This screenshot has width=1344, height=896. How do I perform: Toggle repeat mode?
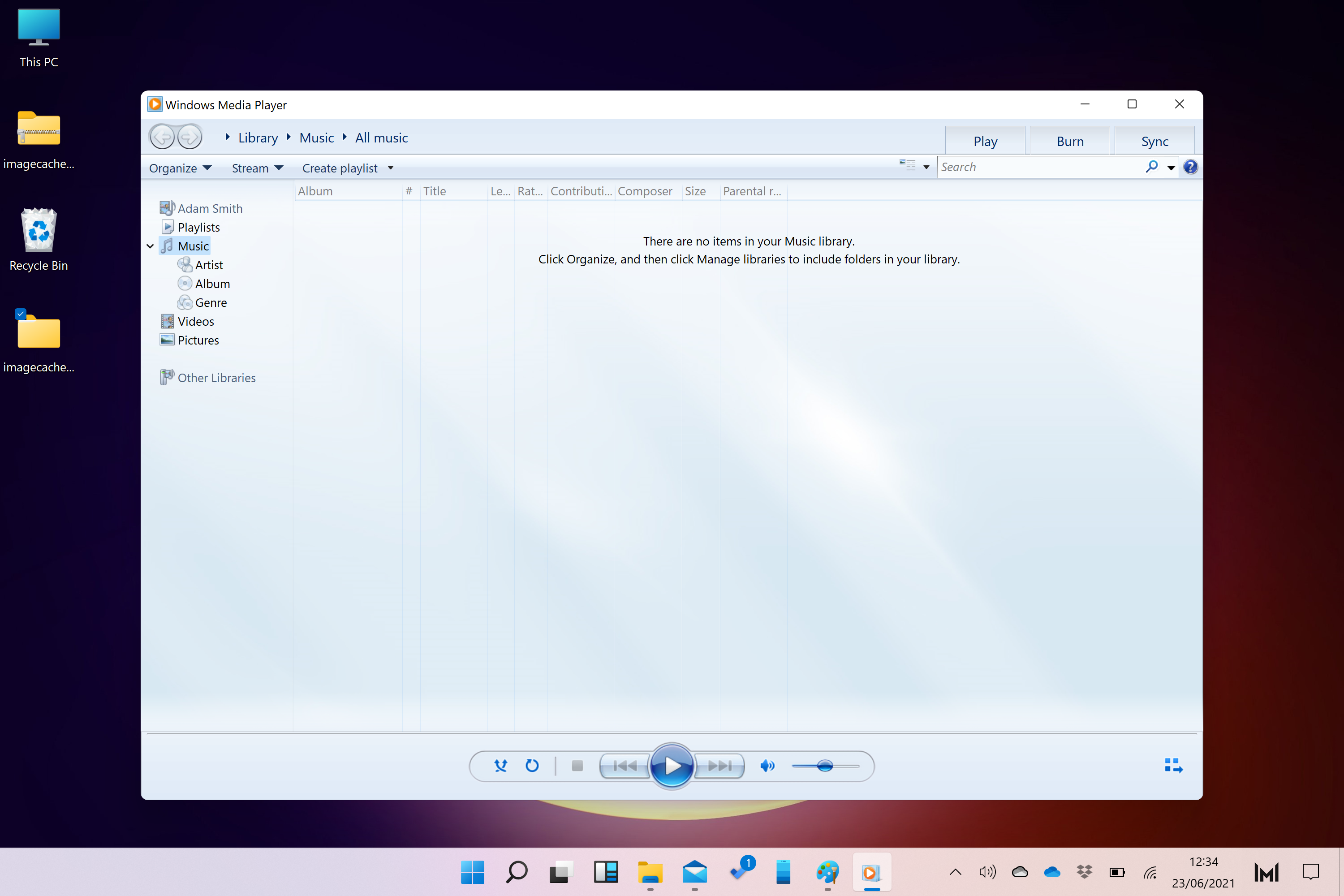point(532,766)
